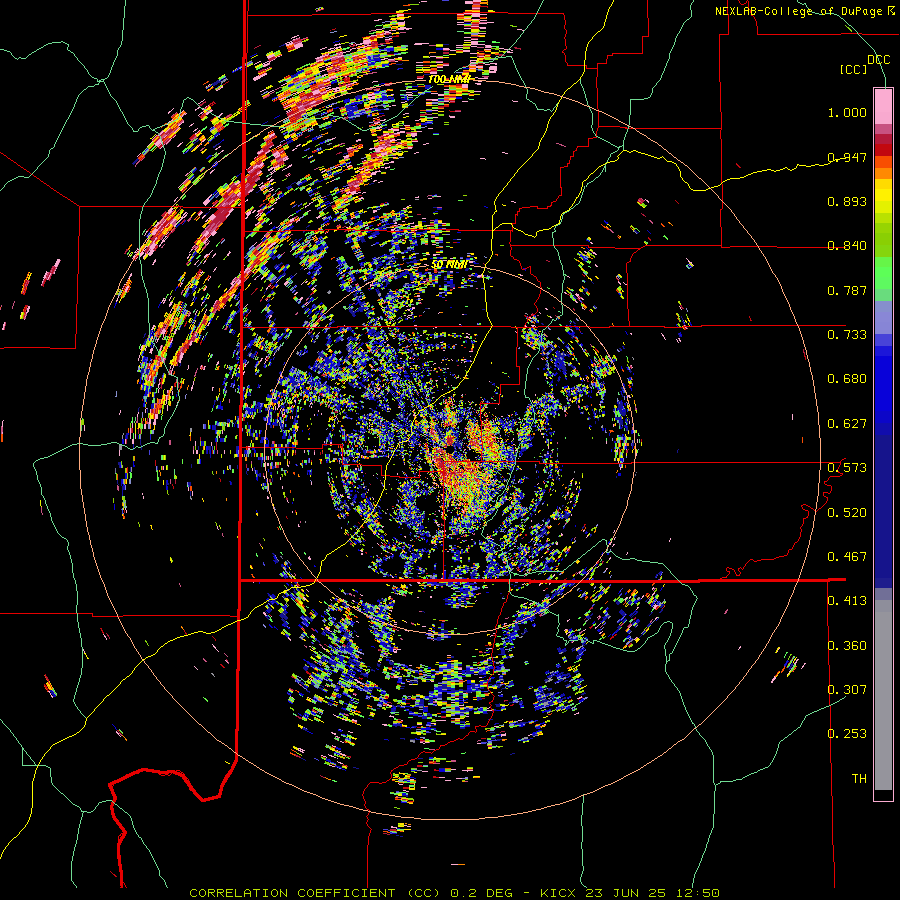
Task: Click the 0.840 scale value
Action: [x=847, y=246]
